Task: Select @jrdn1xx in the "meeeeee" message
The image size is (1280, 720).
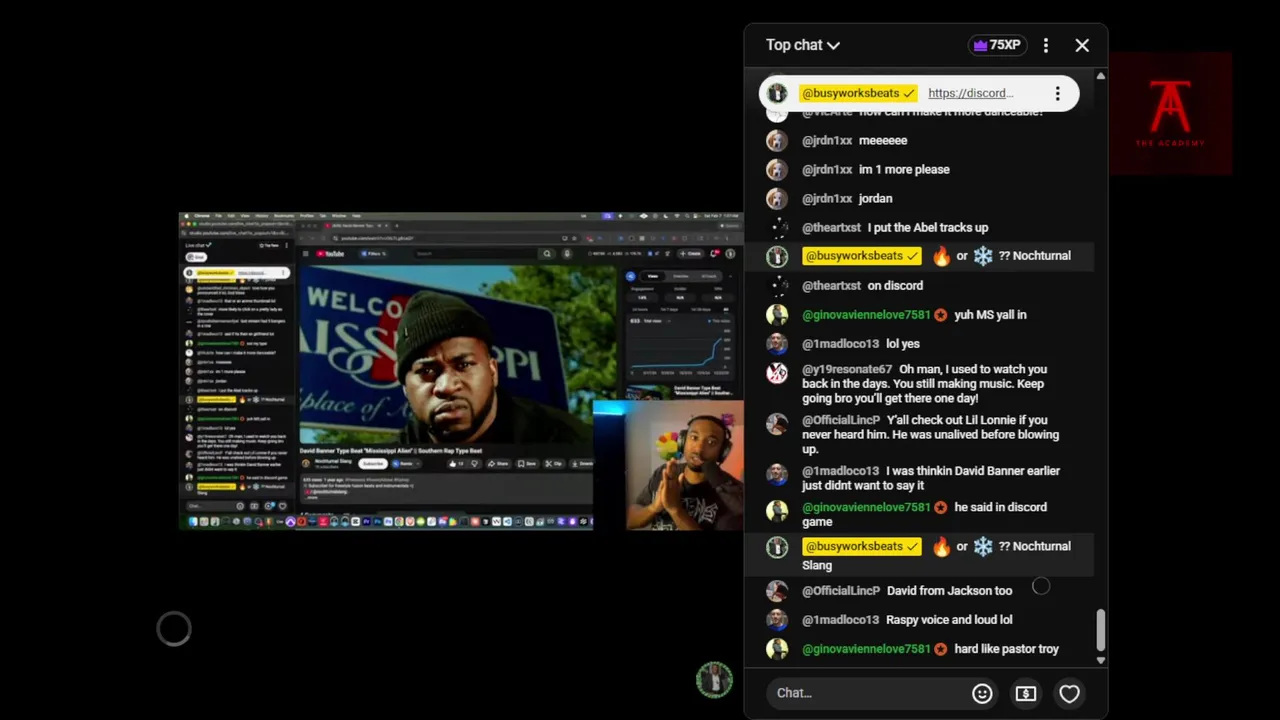Action: click(x=827, y=141)
